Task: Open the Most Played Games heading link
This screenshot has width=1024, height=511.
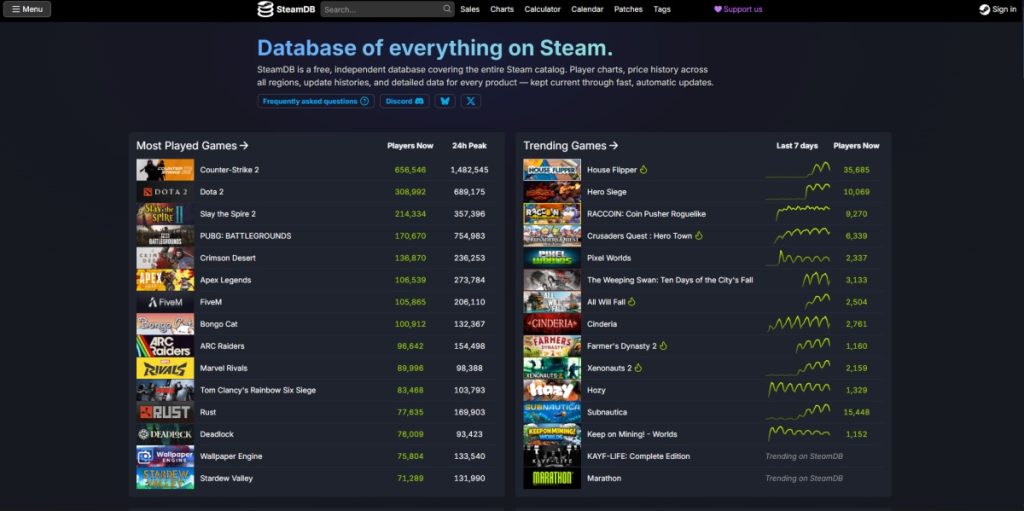Action: [192, 146]
